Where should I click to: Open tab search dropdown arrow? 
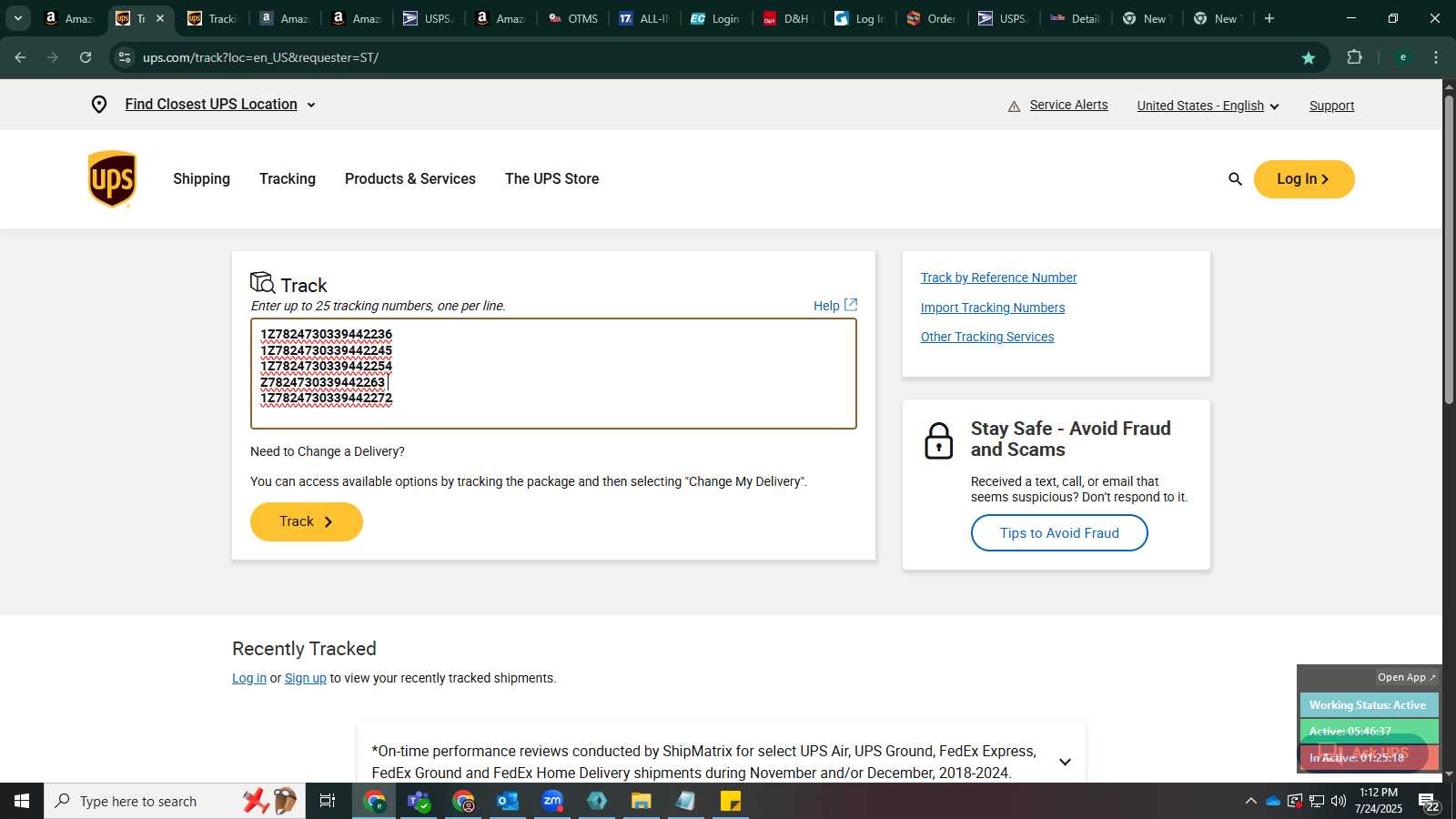(x=17, y=18)
